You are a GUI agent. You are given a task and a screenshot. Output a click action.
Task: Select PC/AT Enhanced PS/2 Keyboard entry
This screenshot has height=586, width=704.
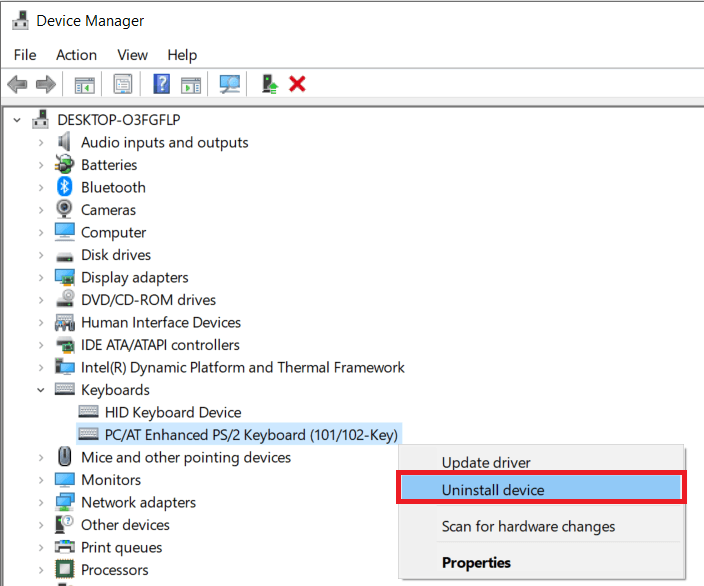click(x=251, y=435)
